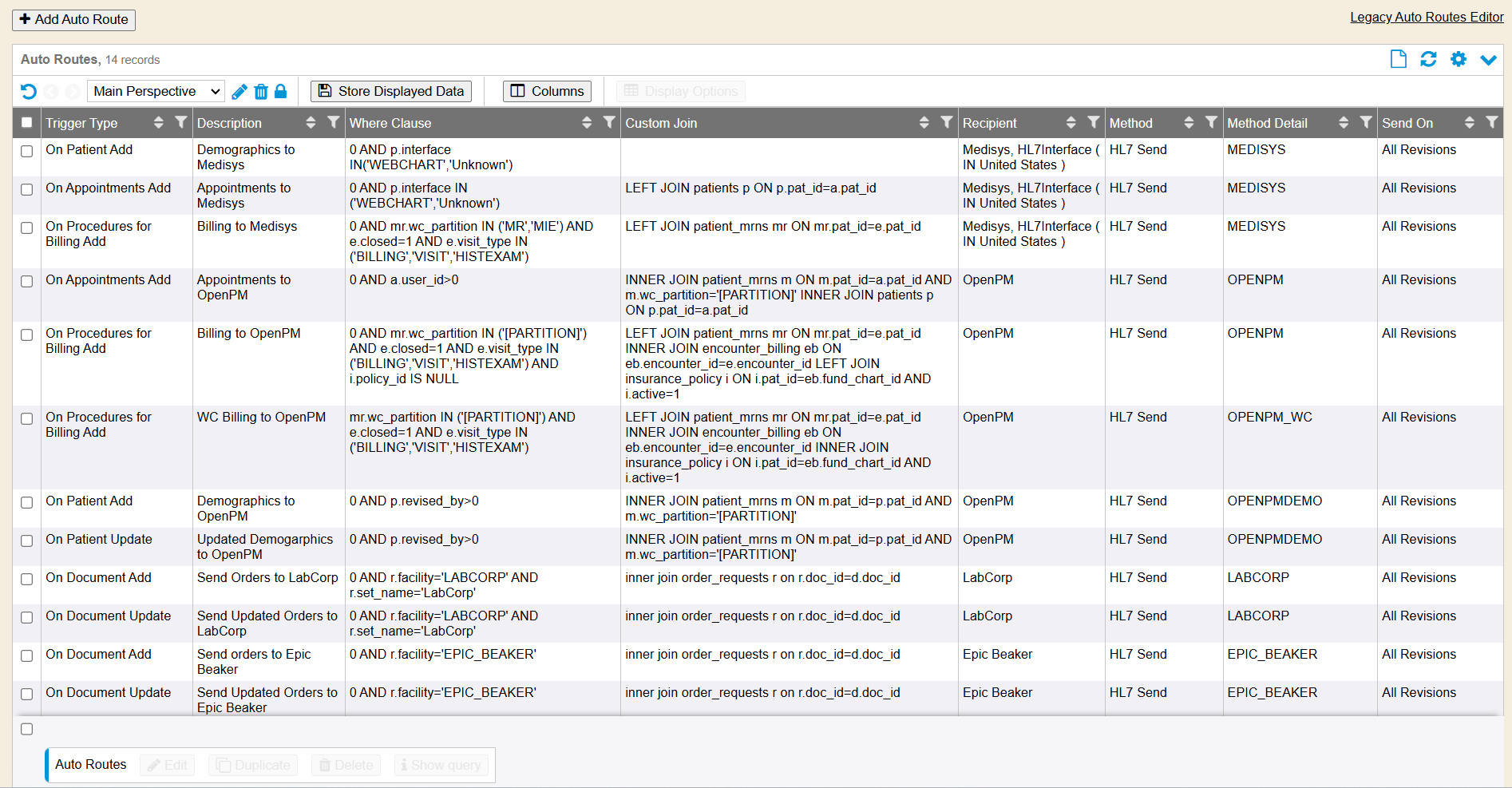Viewport: 1512px width, 788px height.
Task: Sort by the Recipient column
Action: (x=1071, y=122)
